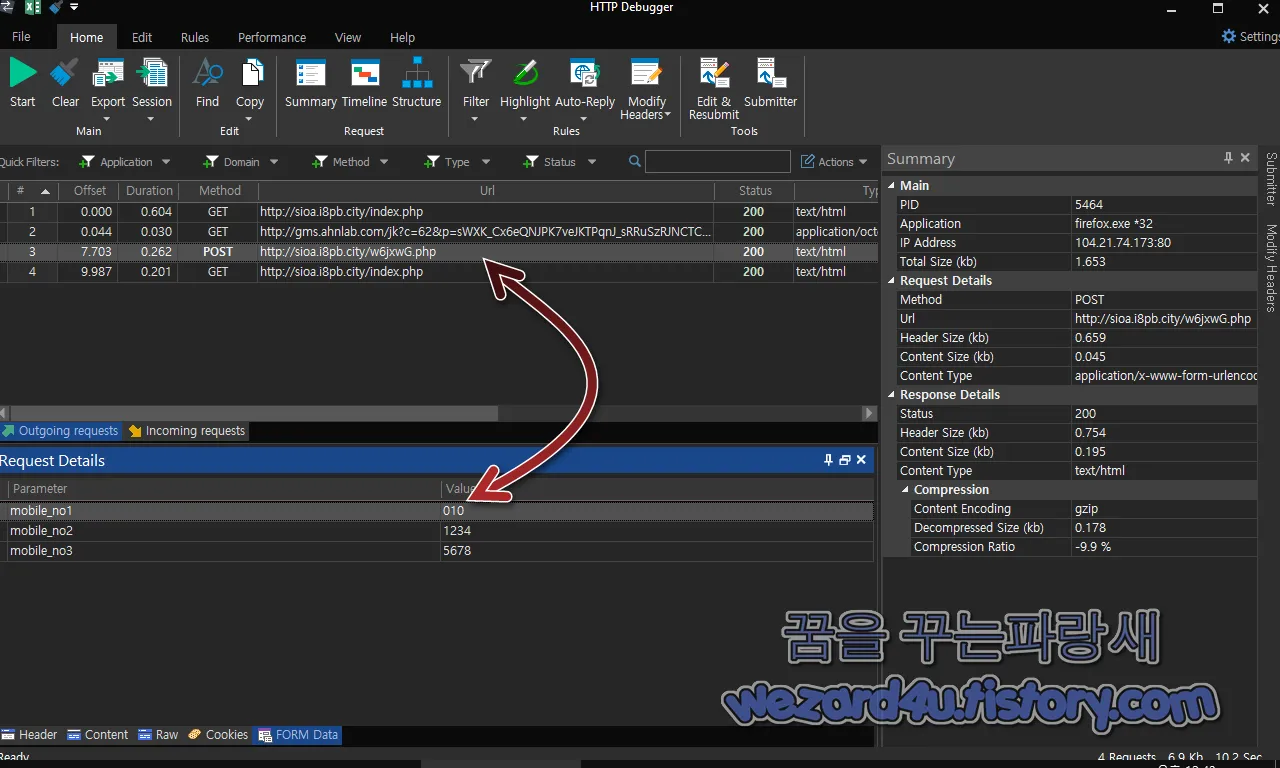Select request row 1 index.php
This screenshot has width=1280, height=768.
click(439, 212)
